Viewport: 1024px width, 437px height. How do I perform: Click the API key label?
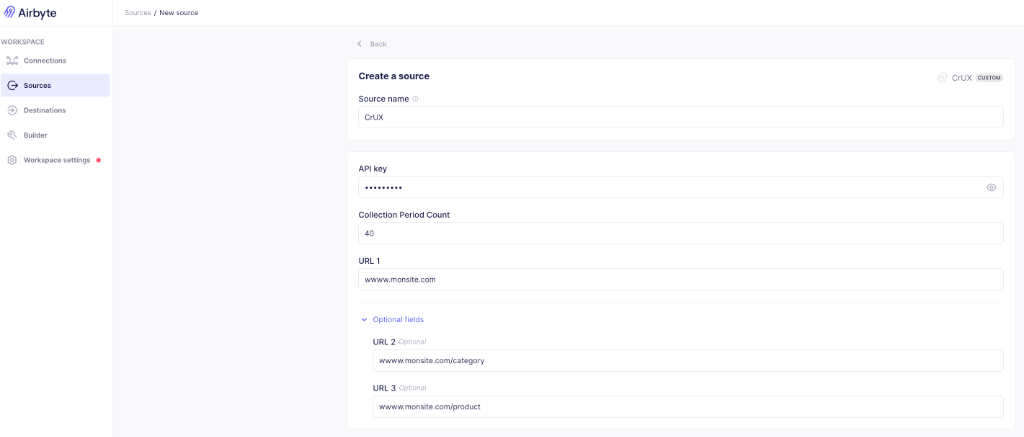tap(373, 169)
